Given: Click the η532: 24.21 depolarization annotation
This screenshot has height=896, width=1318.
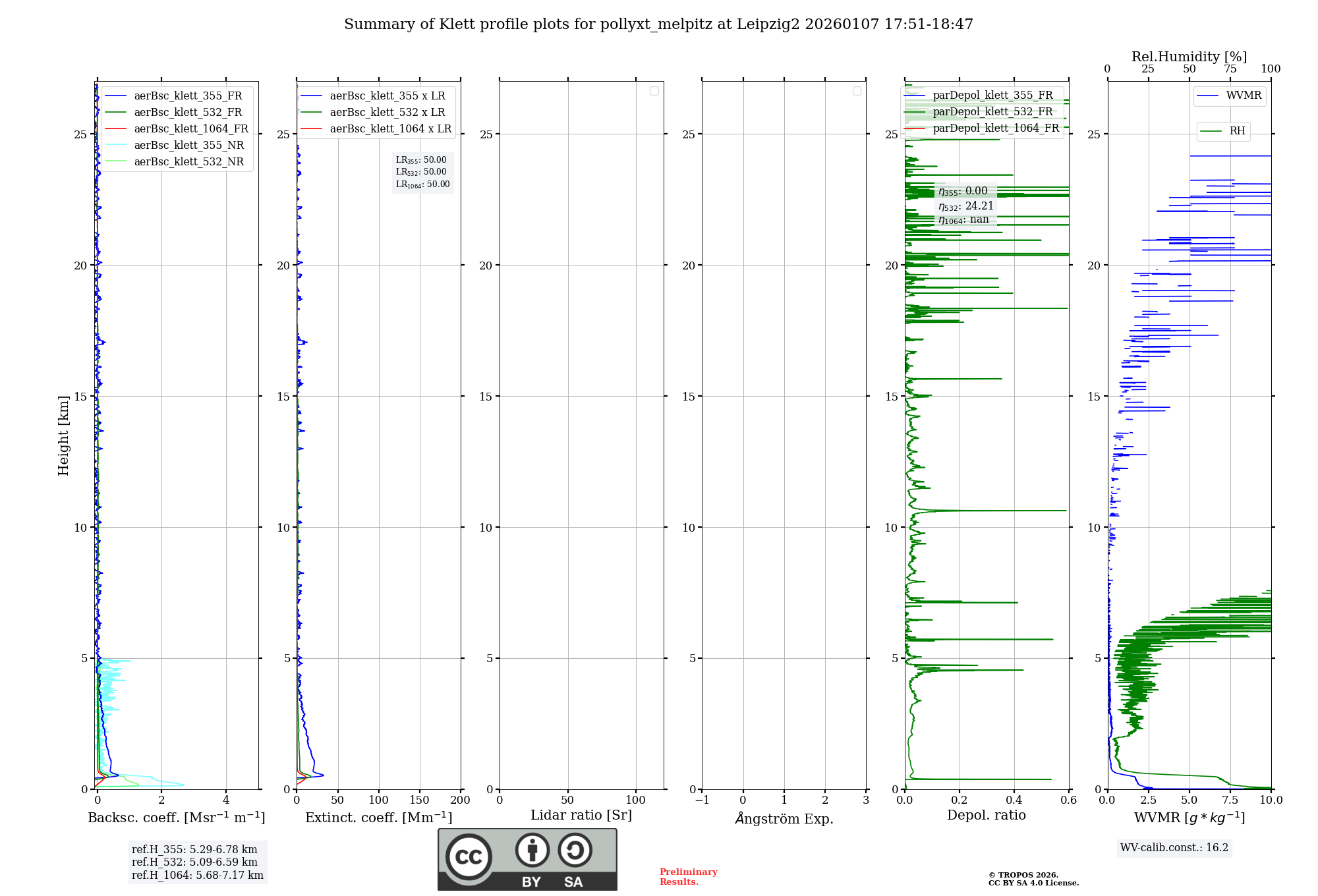Looking at the screenshot, I should click(965, 206).
